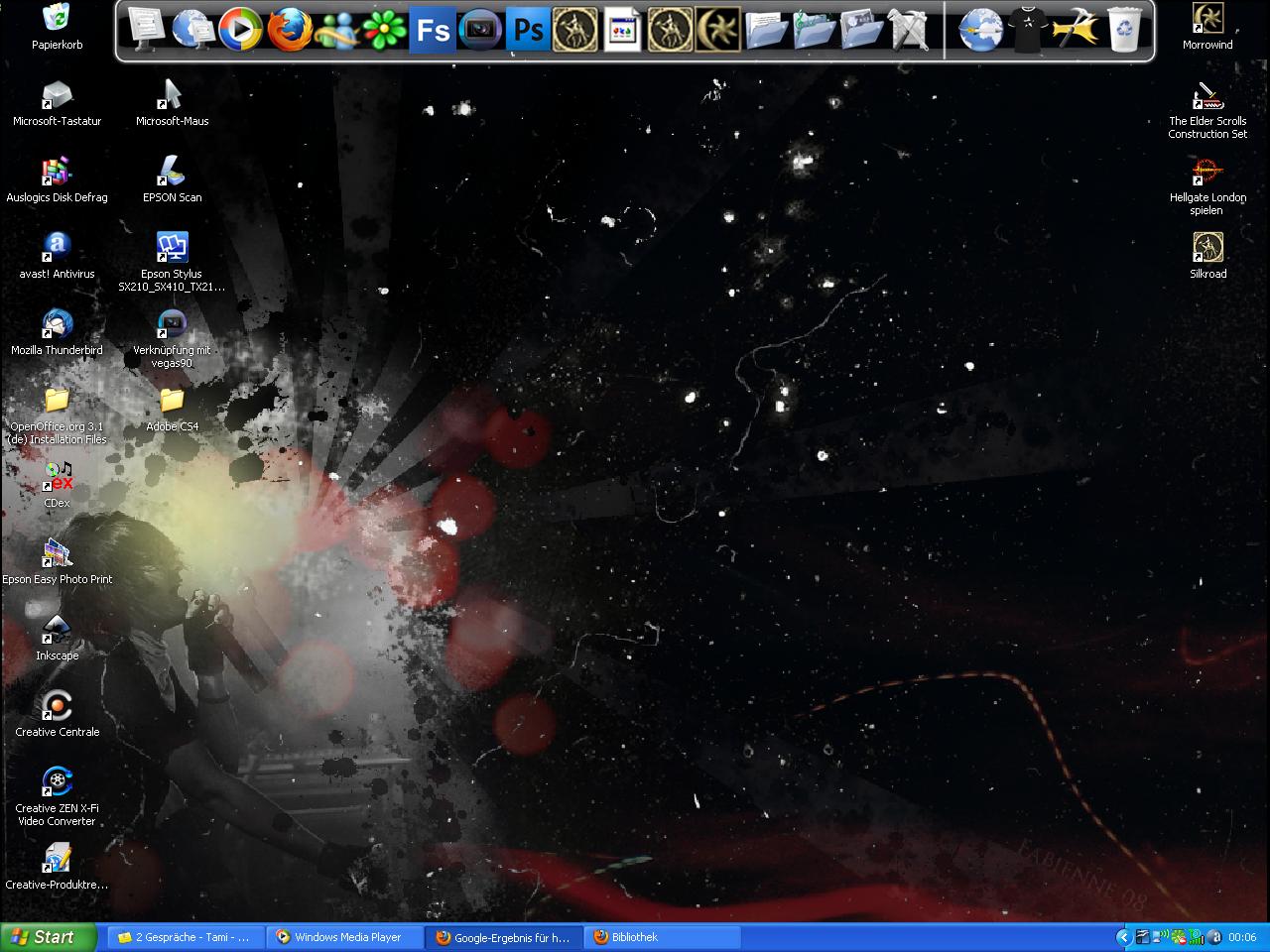
Task: Switch to the Bibliothek taskbar window
Action: [x=663, y=937]
